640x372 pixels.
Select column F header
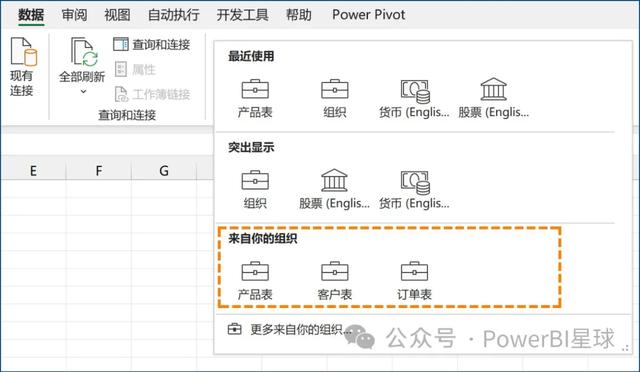[99, 170]
